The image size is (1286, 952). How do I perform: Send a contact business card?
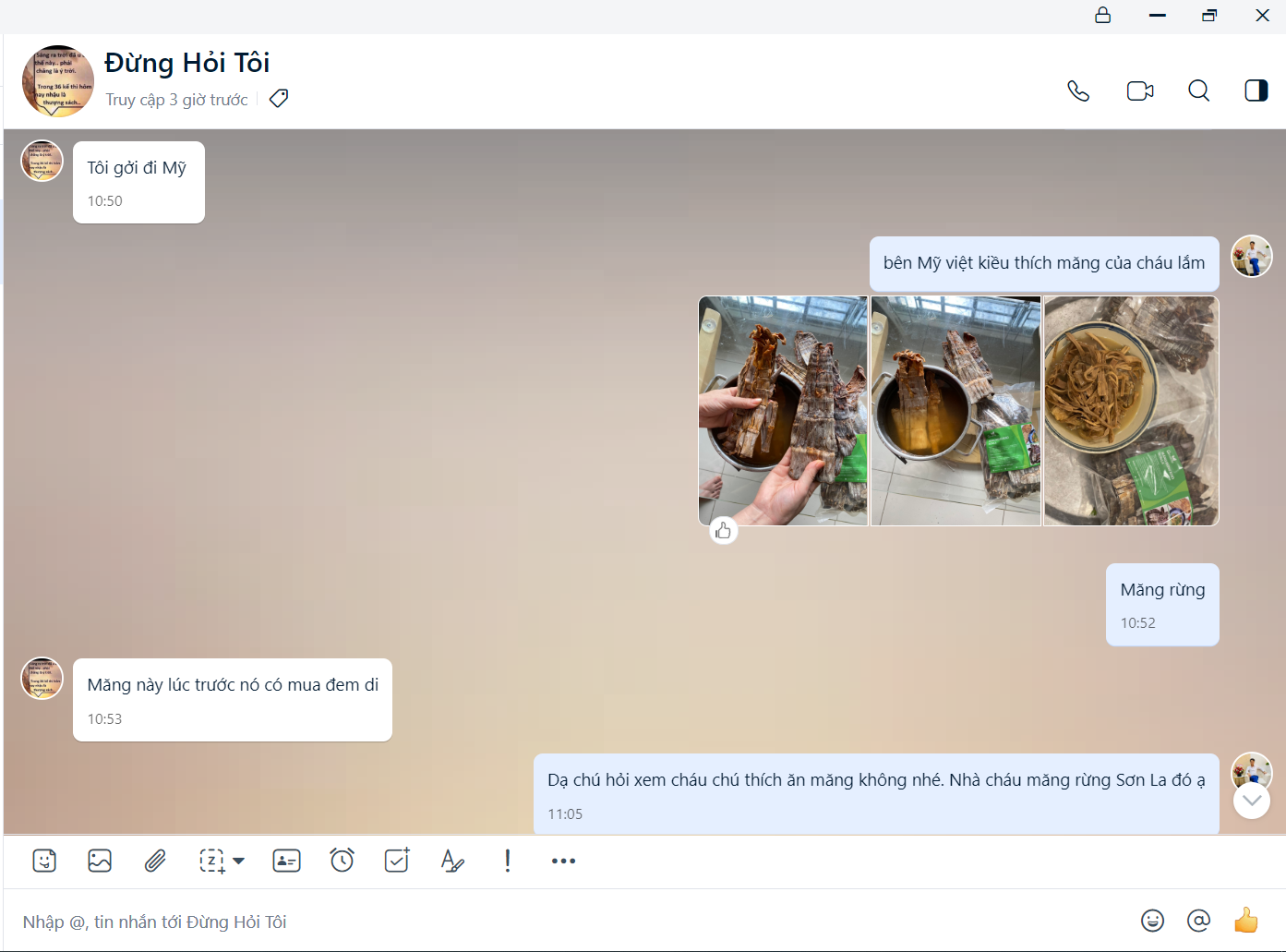(x=286, y=861)
